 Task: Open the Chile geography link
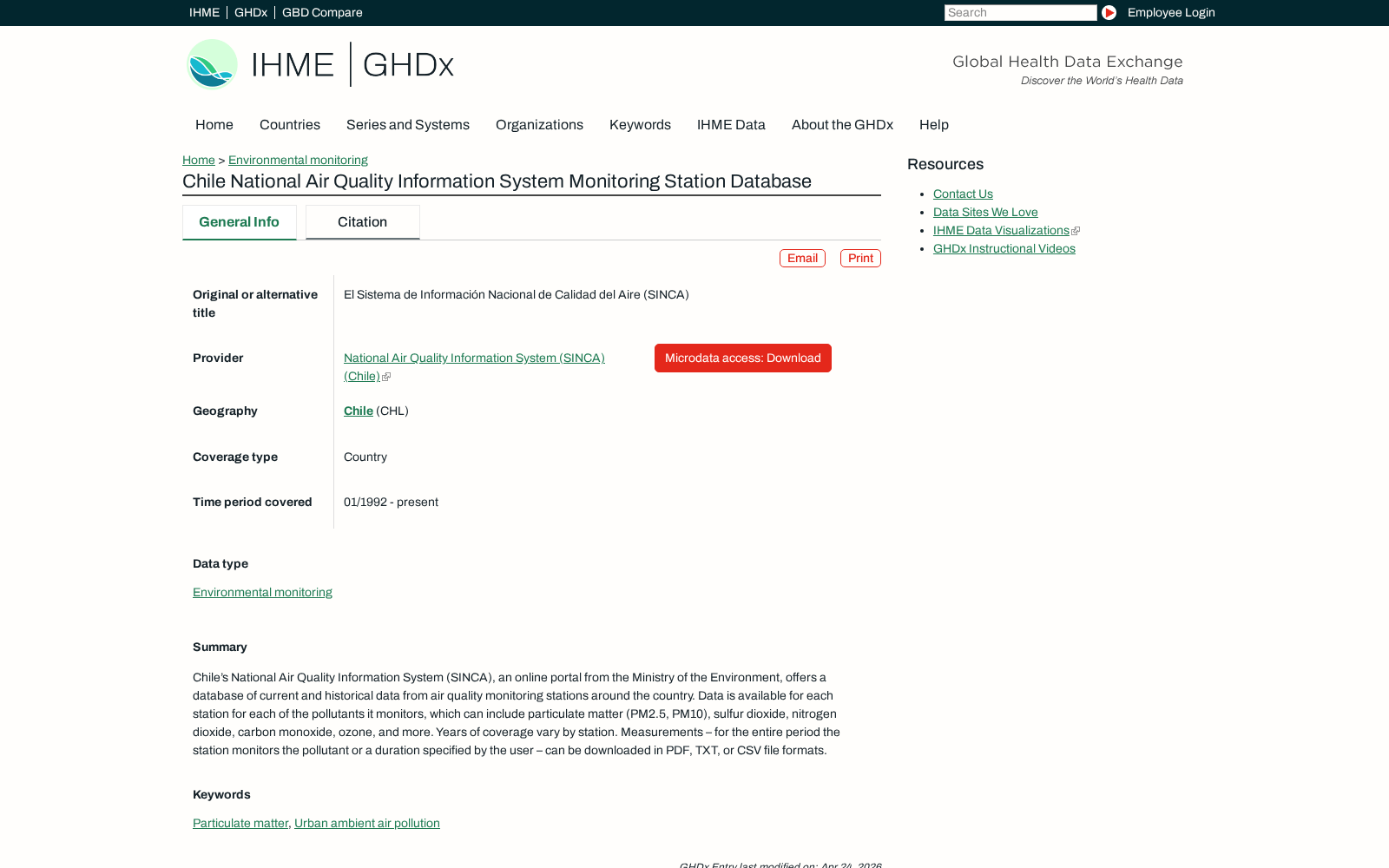point(359,411)
